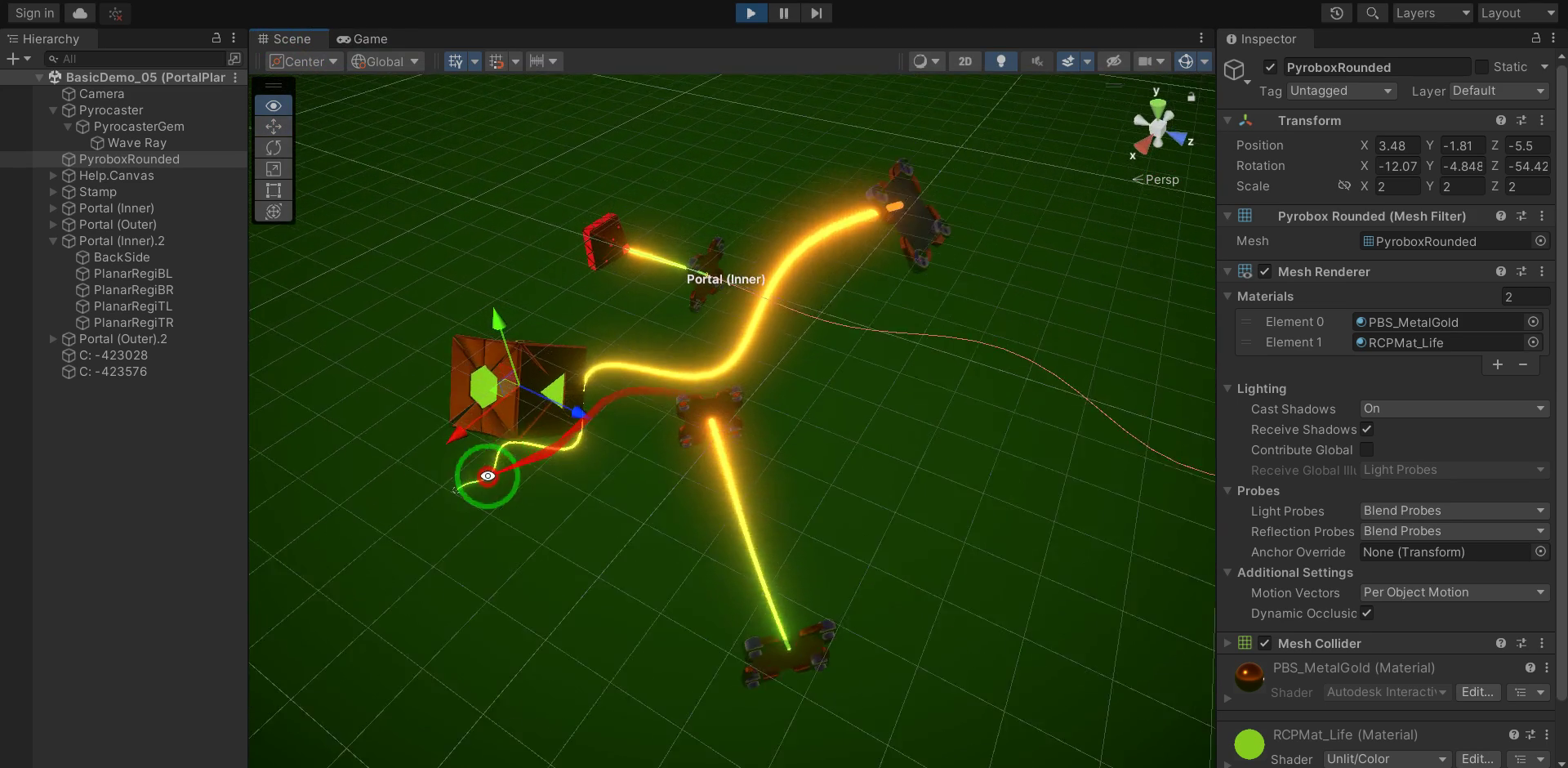The width and height of the screenshot is (1568, 768).
Task: Open the draw mode shading dropdown
Action: [x=927, y=61]
